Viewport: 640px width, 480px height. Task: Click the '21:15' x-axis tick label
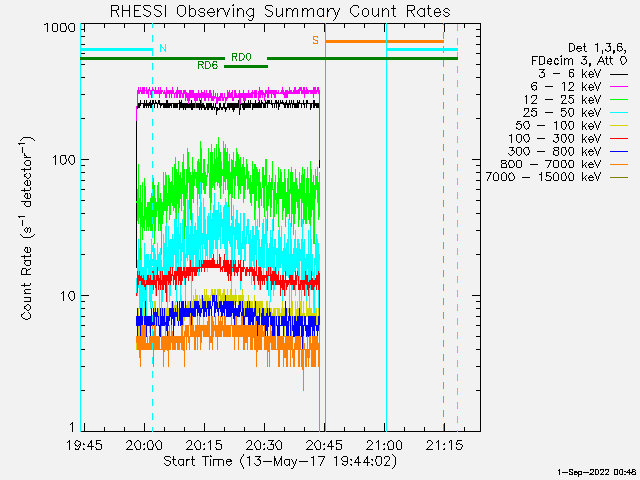click(444, 445)
